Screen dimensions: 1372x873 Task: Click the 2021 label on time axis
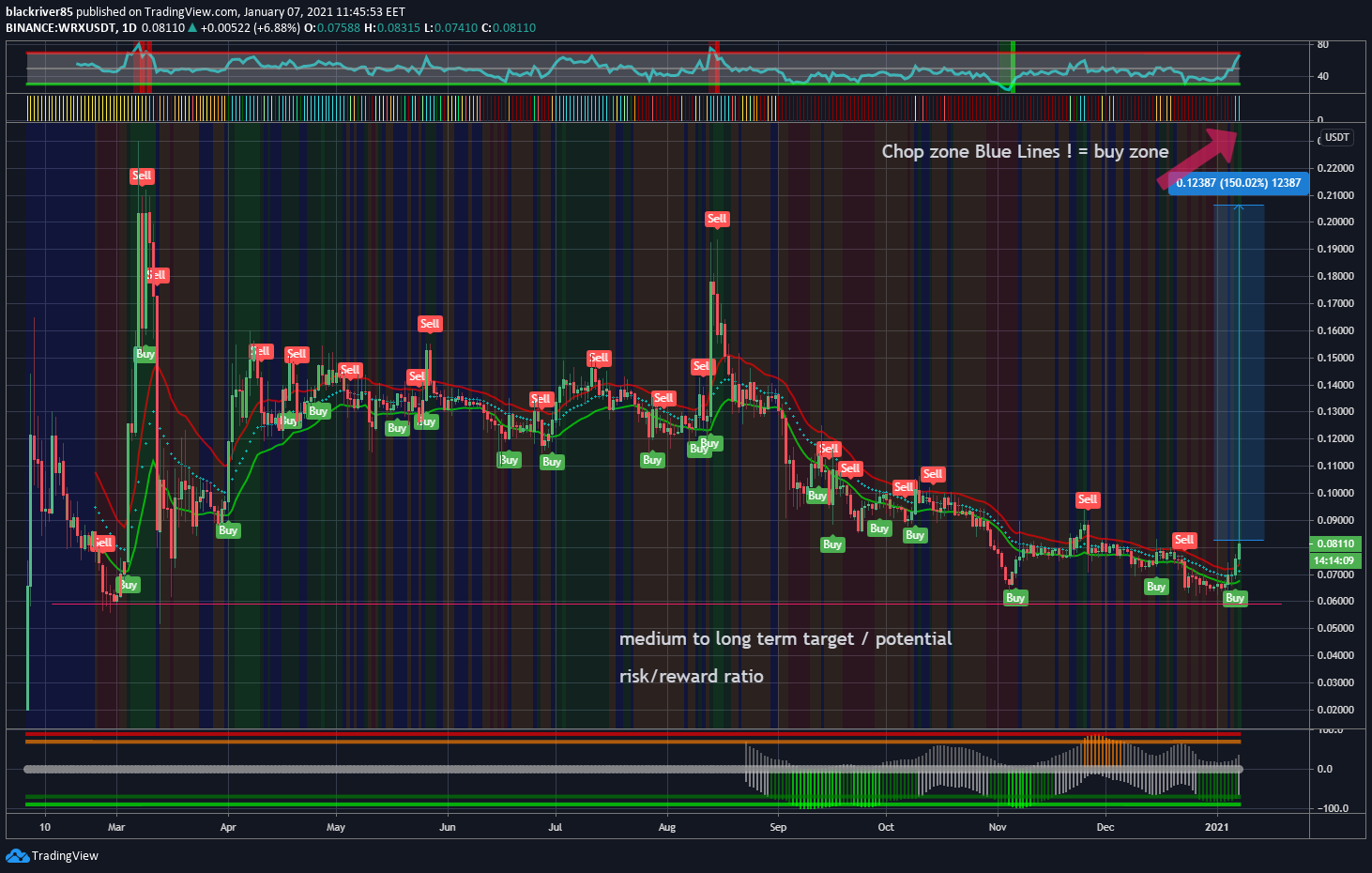[1216, 827]
